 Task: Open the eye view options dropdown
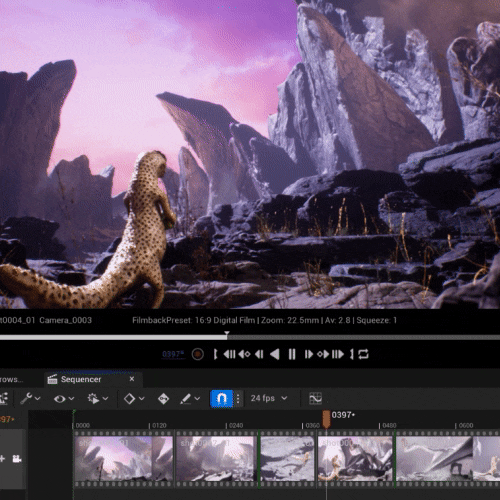point(64,399)
